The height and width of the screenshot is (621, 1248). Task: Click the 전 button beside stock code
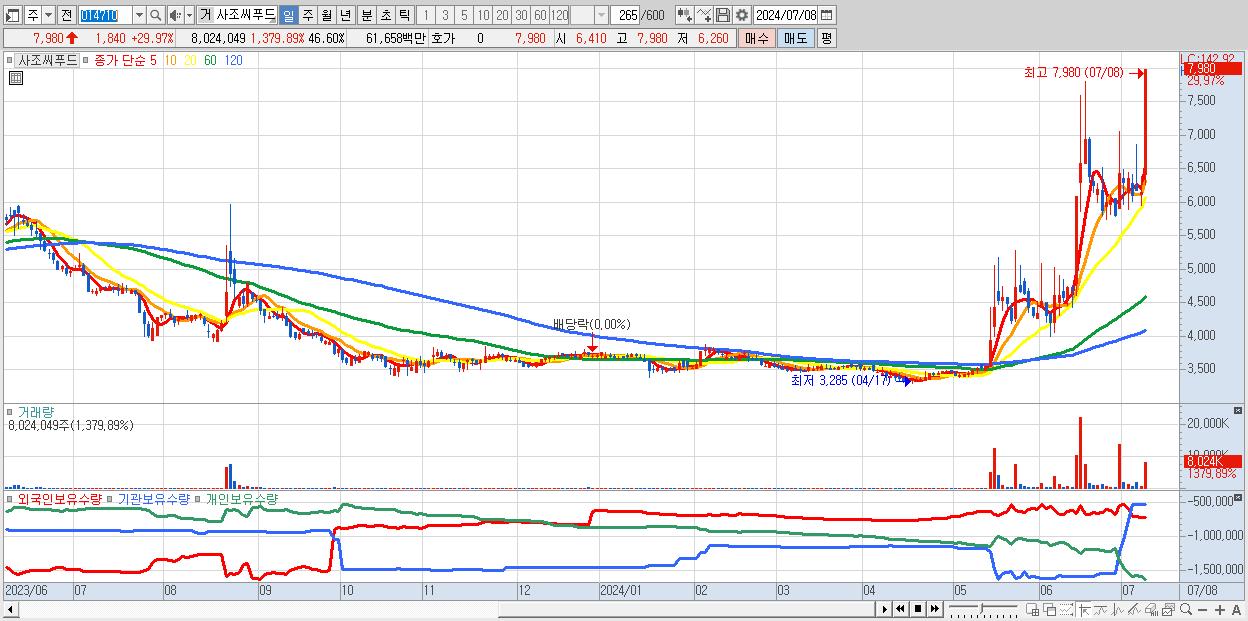(66, 15)
